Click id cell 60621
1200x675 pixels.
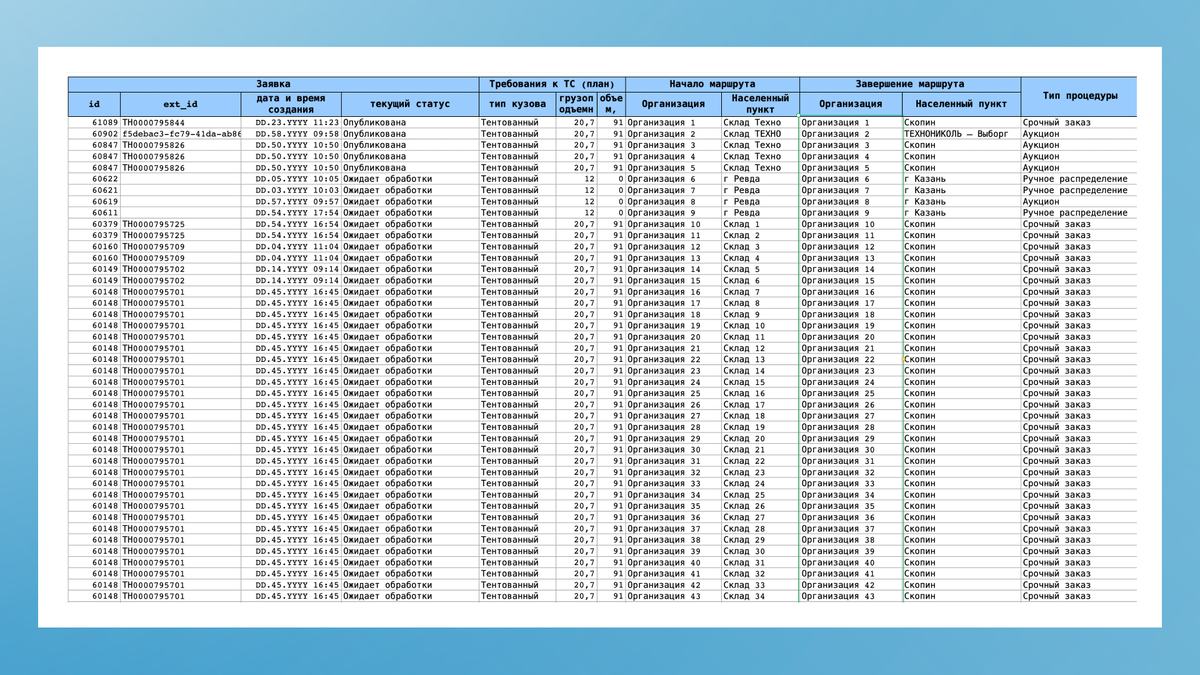pyautogui.click(x=94, y=190)
